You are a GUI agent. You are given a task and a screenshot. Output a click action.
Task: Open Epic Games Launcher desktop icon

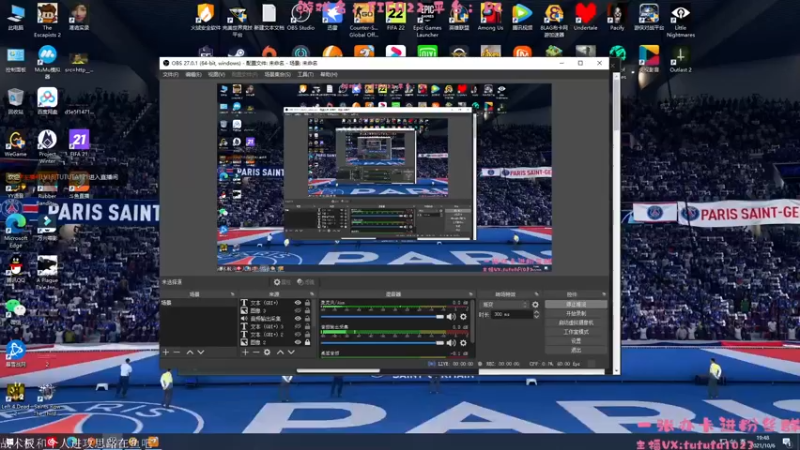pyautogui.click(x=427, y=20)
